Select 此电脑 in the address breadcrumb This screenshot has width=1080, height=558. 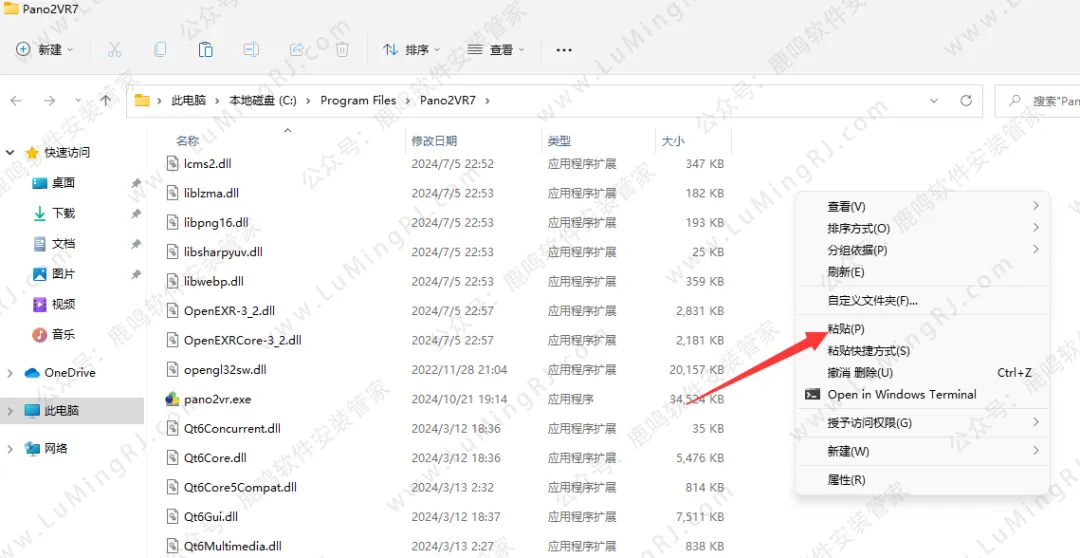tap(189, 101)
